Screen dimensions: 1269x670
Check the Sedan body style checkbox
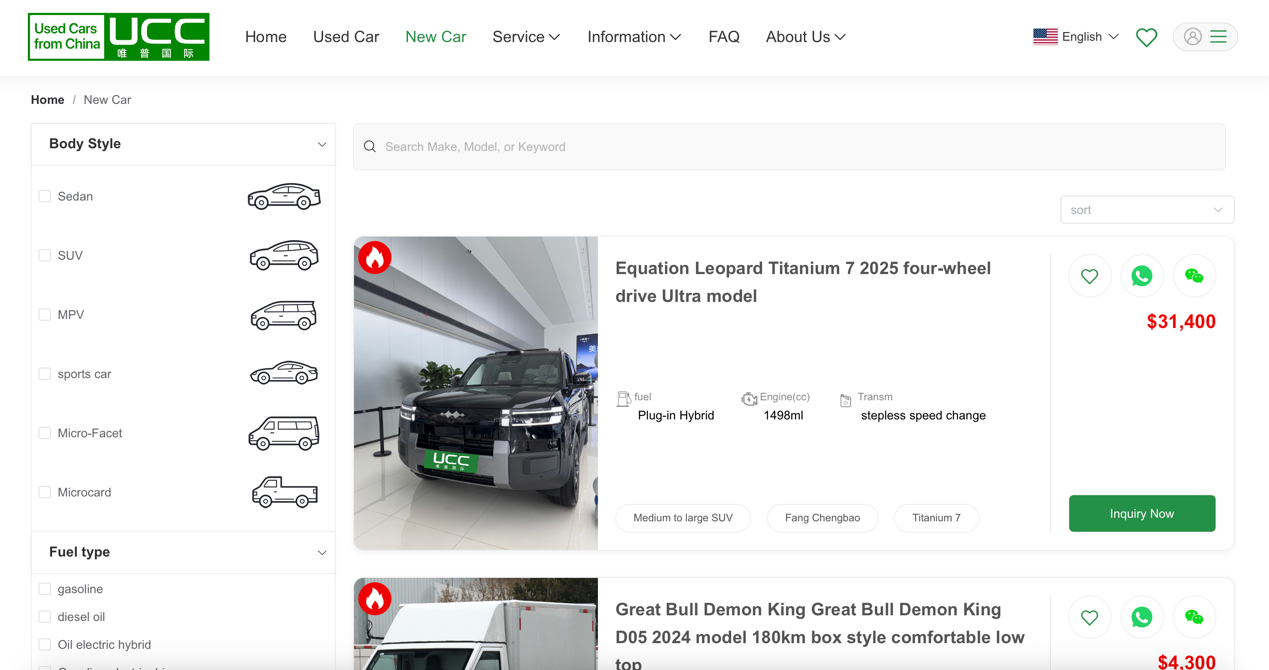click(45, 197)
